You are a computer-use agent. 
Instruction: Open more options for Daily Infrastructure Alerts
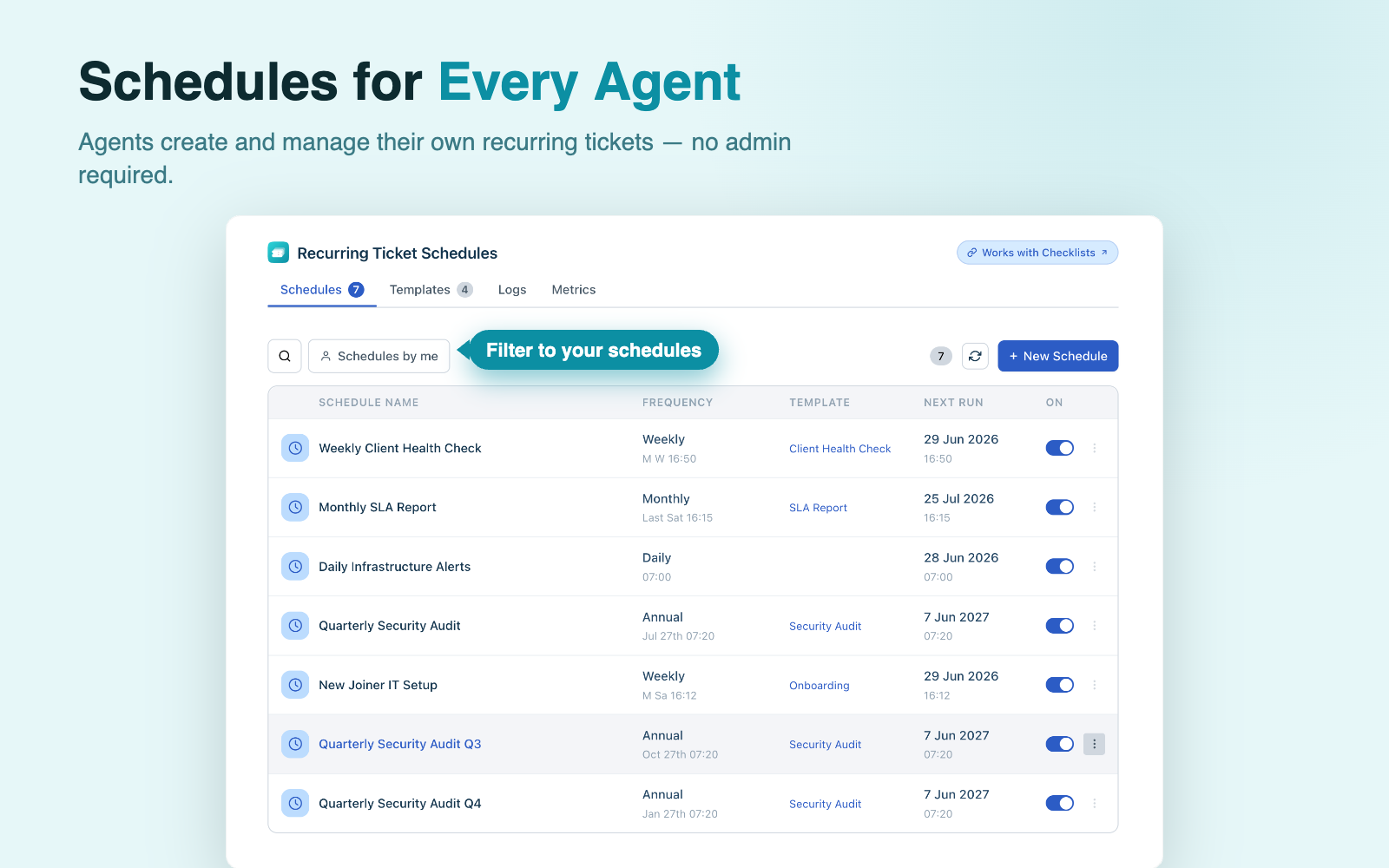[x=1094, y=566]
